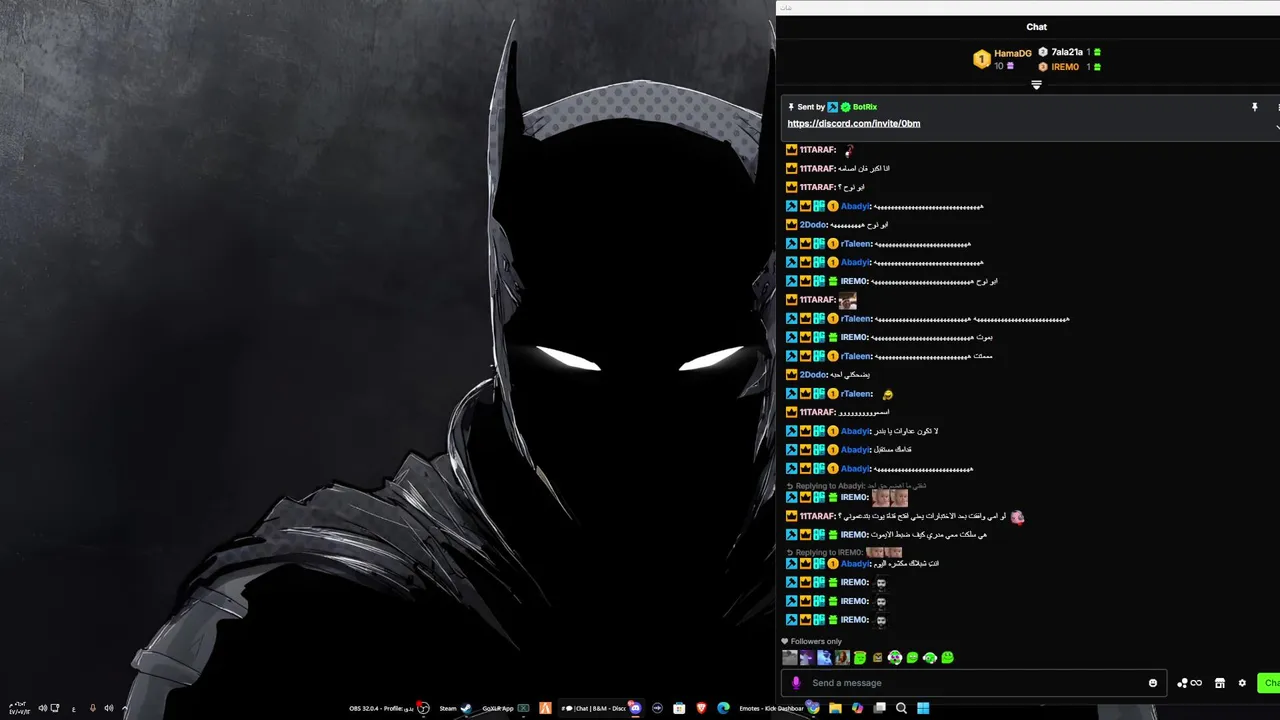Open OBS 32.0.4 in the taskbar
The image size is (1280, 720).
coord(389,708)
